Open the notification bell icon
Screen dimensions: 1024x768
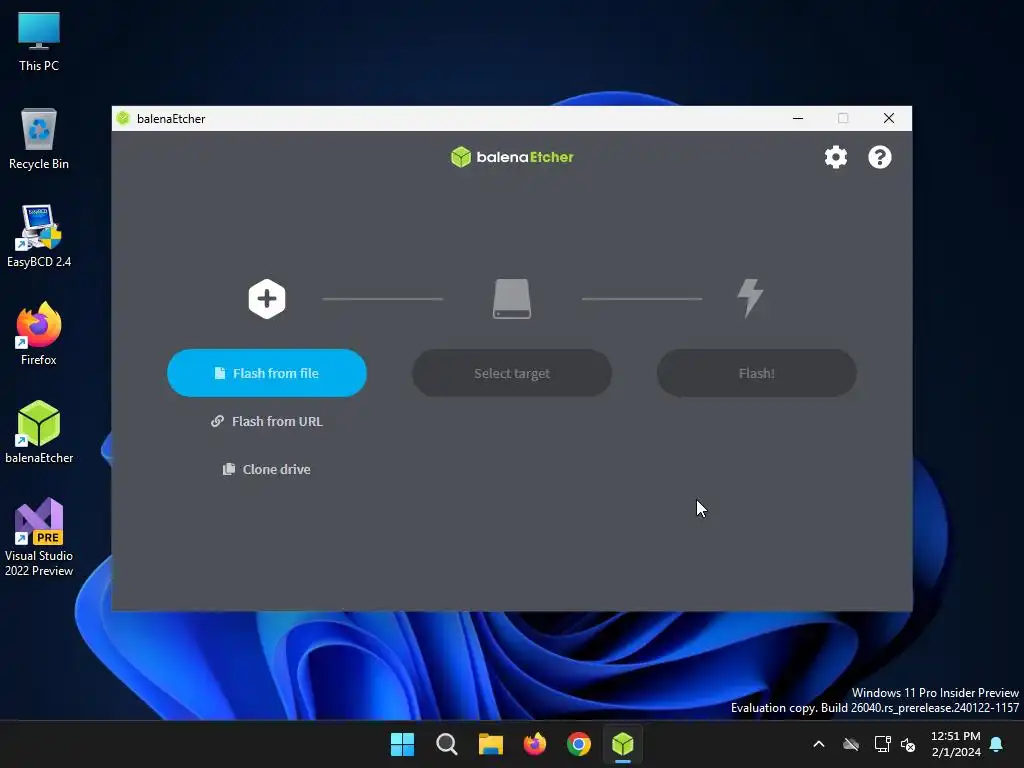pyautogui.click(x=997, y=744)
